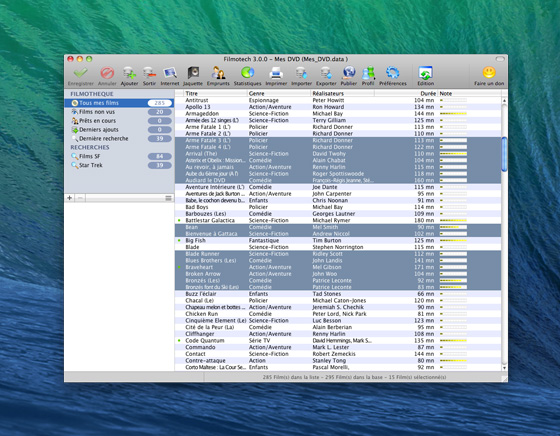Open Préférences gear icon
This screenshot has height=436, width=560.
(392, 73)
